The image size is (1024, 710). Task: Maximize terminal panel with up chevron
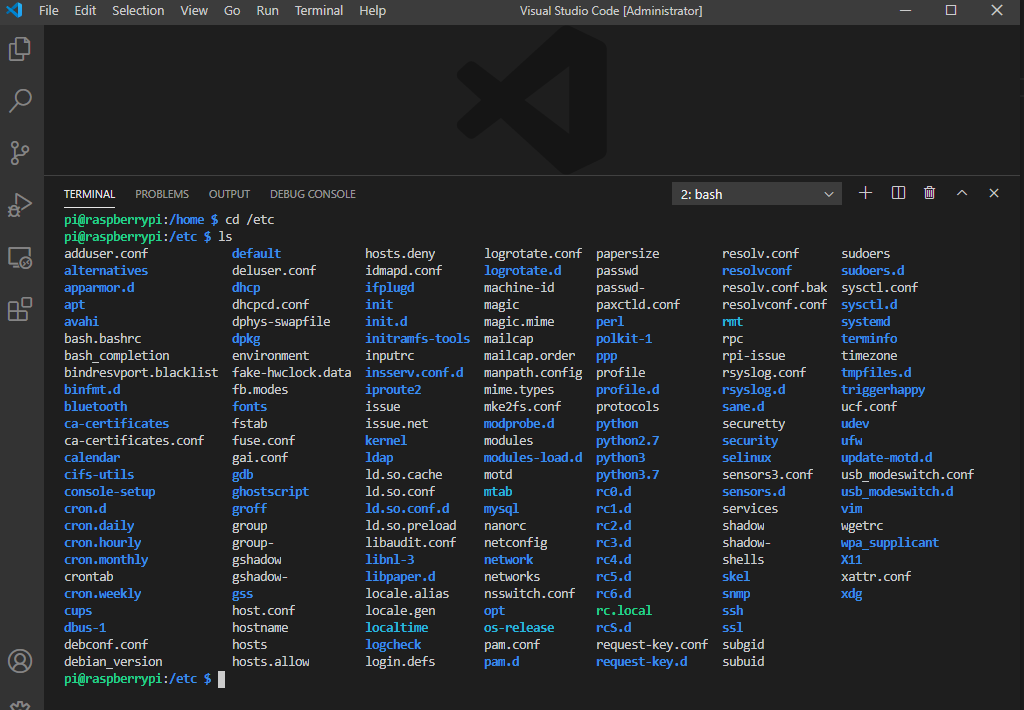pyautogui.click(x=962, y=193)
